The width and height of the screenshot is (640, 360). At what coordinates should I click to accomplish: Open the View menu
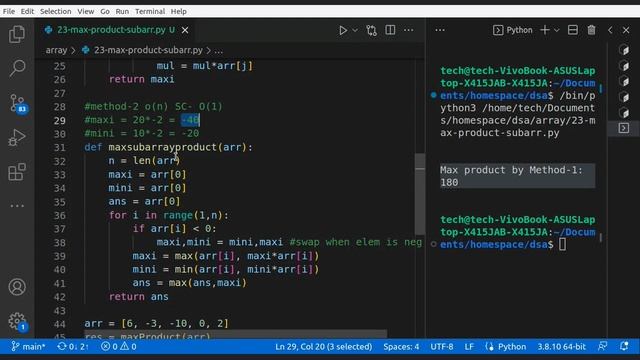pyautogui.click(x=86, y=11)
